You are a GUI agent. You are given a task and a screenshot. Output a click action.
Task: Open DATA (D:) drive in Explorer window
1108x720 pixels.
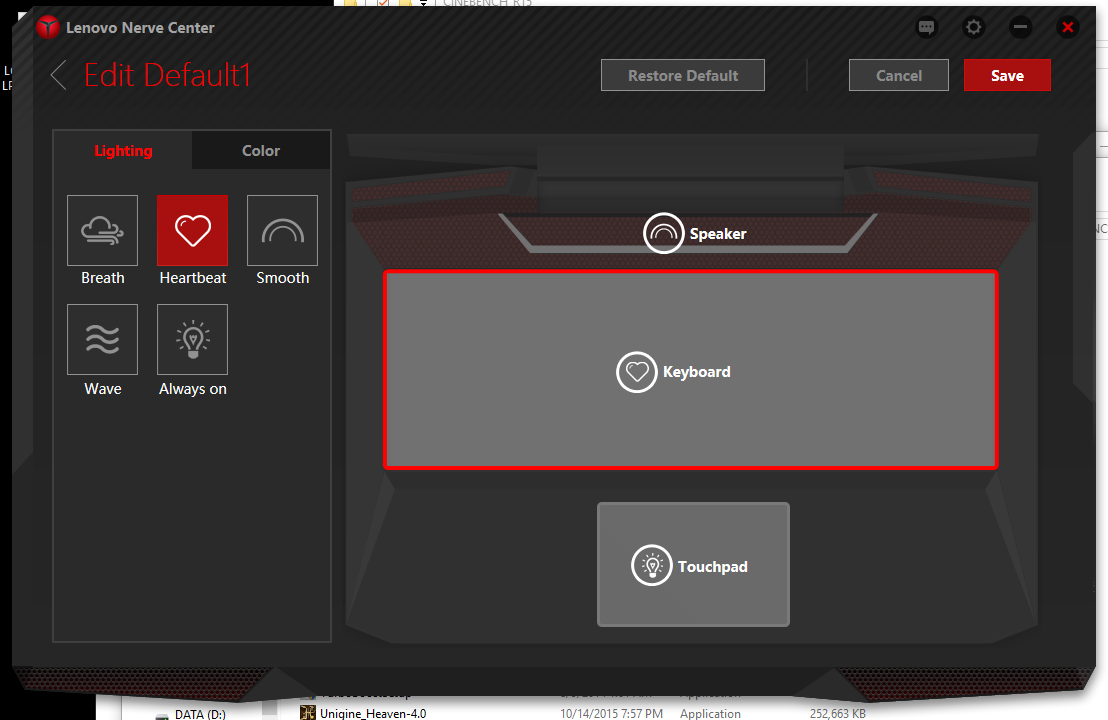click(x=200, y=714)
